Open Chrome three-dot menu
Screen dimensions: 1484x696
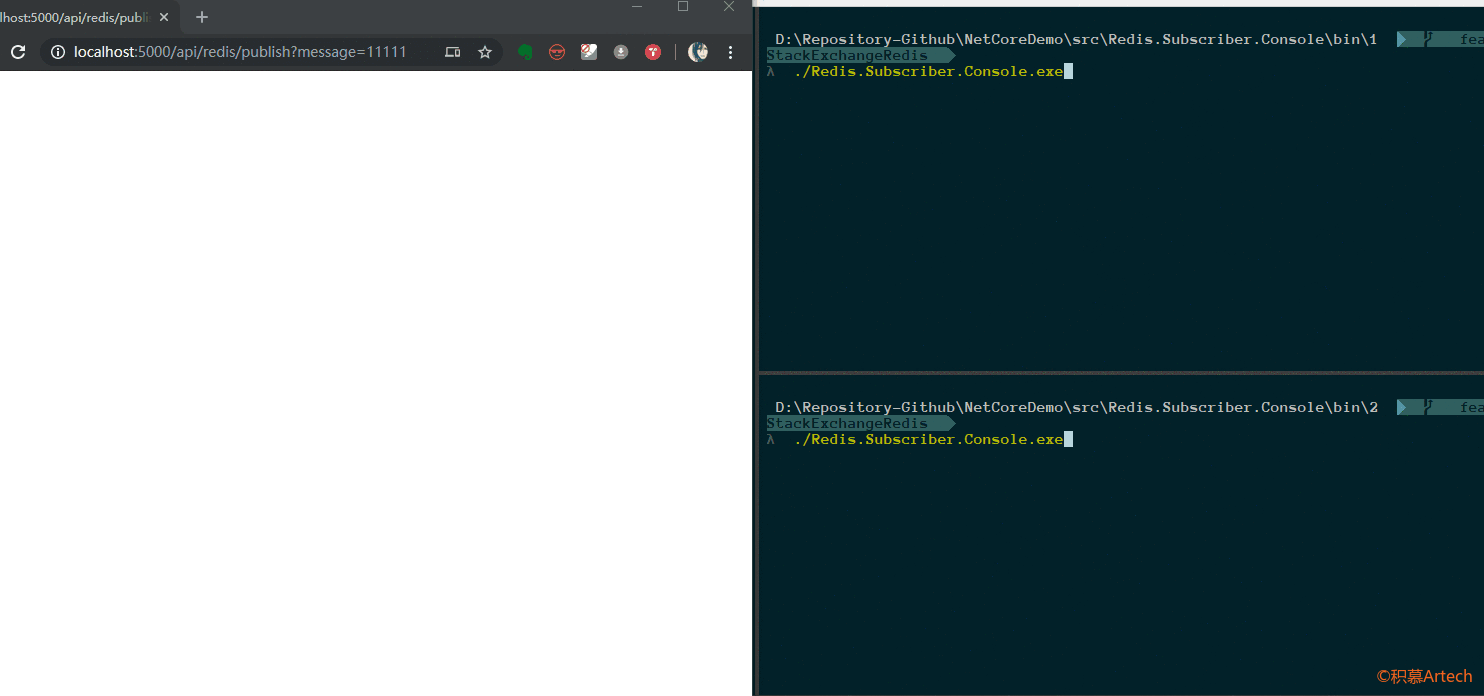[x=731, y=52]
